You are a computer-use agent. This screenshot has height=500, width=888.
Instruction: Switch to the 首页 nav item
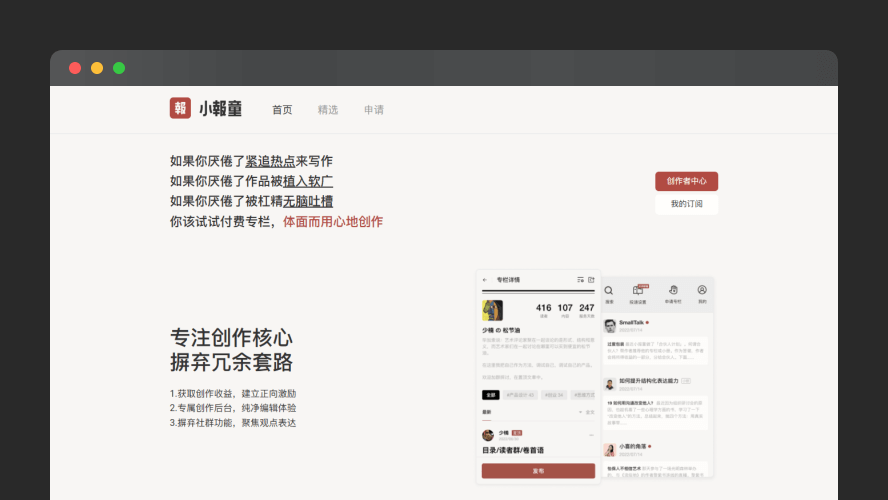pyautogui.click(x=282, y=110)
